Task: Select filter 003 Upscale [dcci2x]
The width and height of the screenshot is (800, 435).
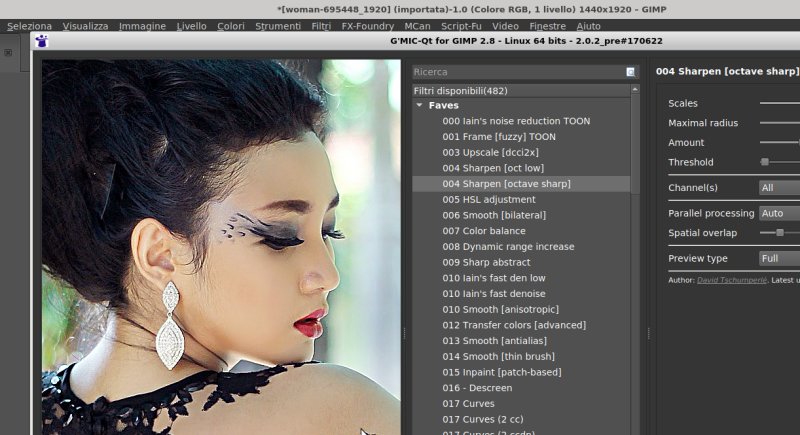Action: pos(490,152)
